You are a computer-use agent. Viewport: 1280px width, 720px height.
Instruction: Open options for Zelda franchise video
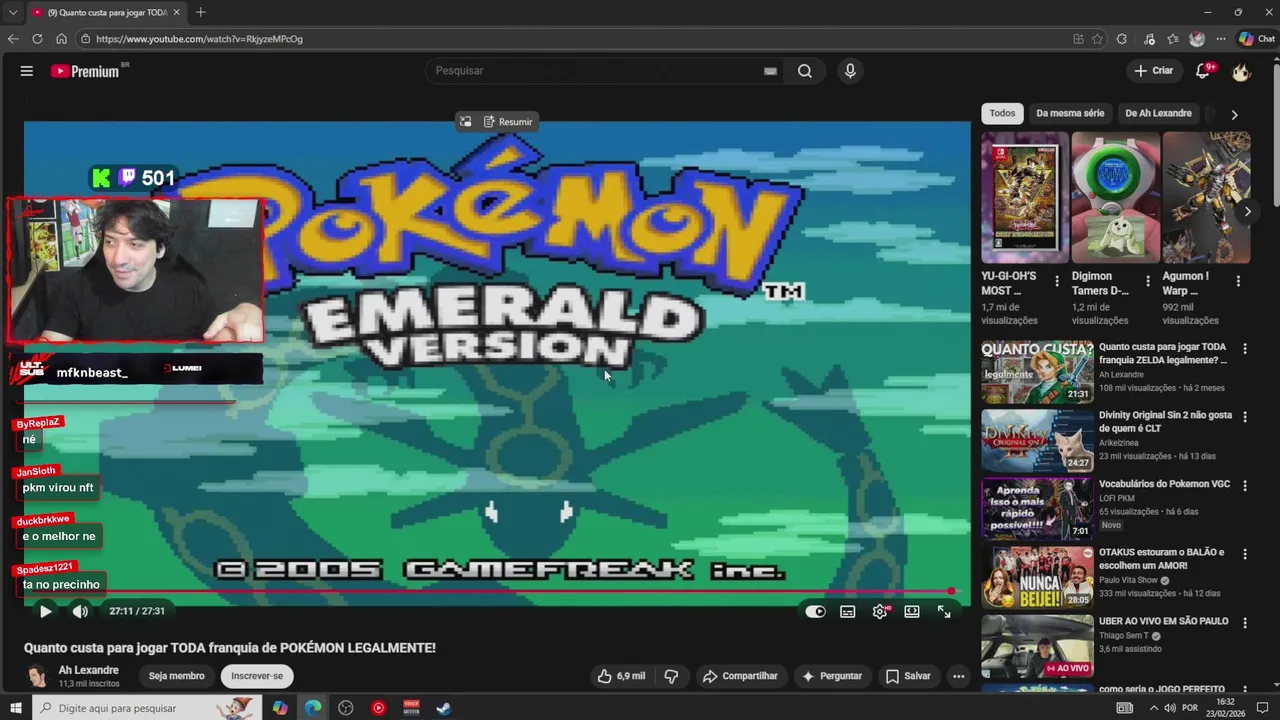click(1245, 349)
